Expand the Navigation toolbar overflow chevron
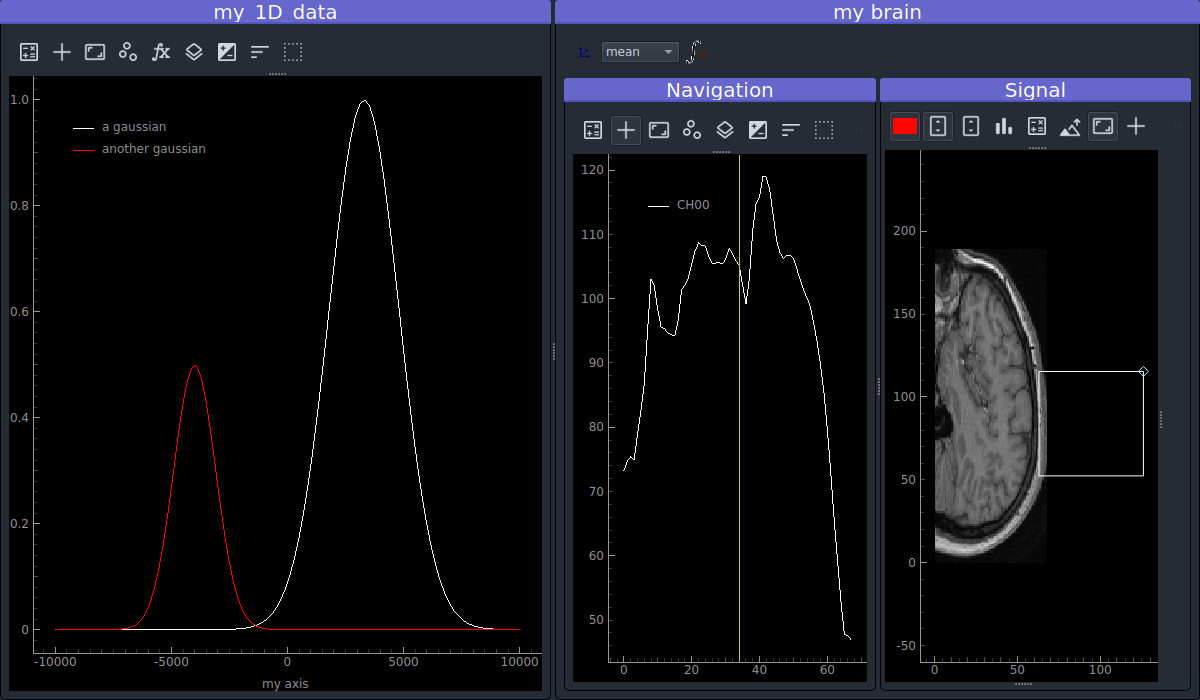This screenshot has width=1200, height=700. 857,130
